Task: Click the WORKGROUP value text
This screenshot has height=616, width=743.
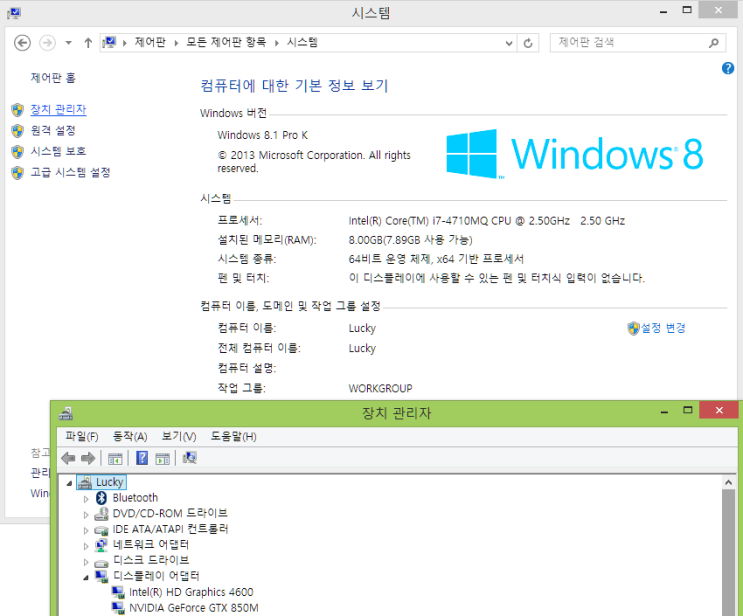Action: [381, 389]
